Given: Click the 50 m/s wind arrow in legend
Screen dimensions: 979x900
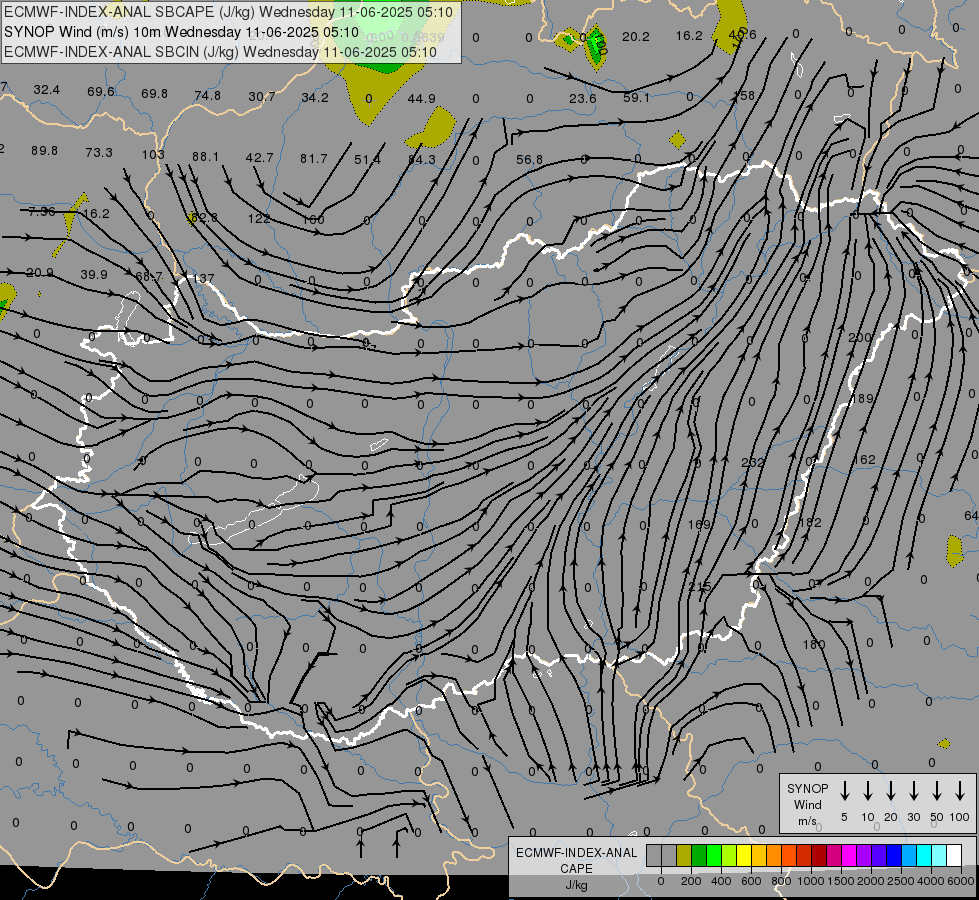Looking at the screenshot, I should (937, 791).
